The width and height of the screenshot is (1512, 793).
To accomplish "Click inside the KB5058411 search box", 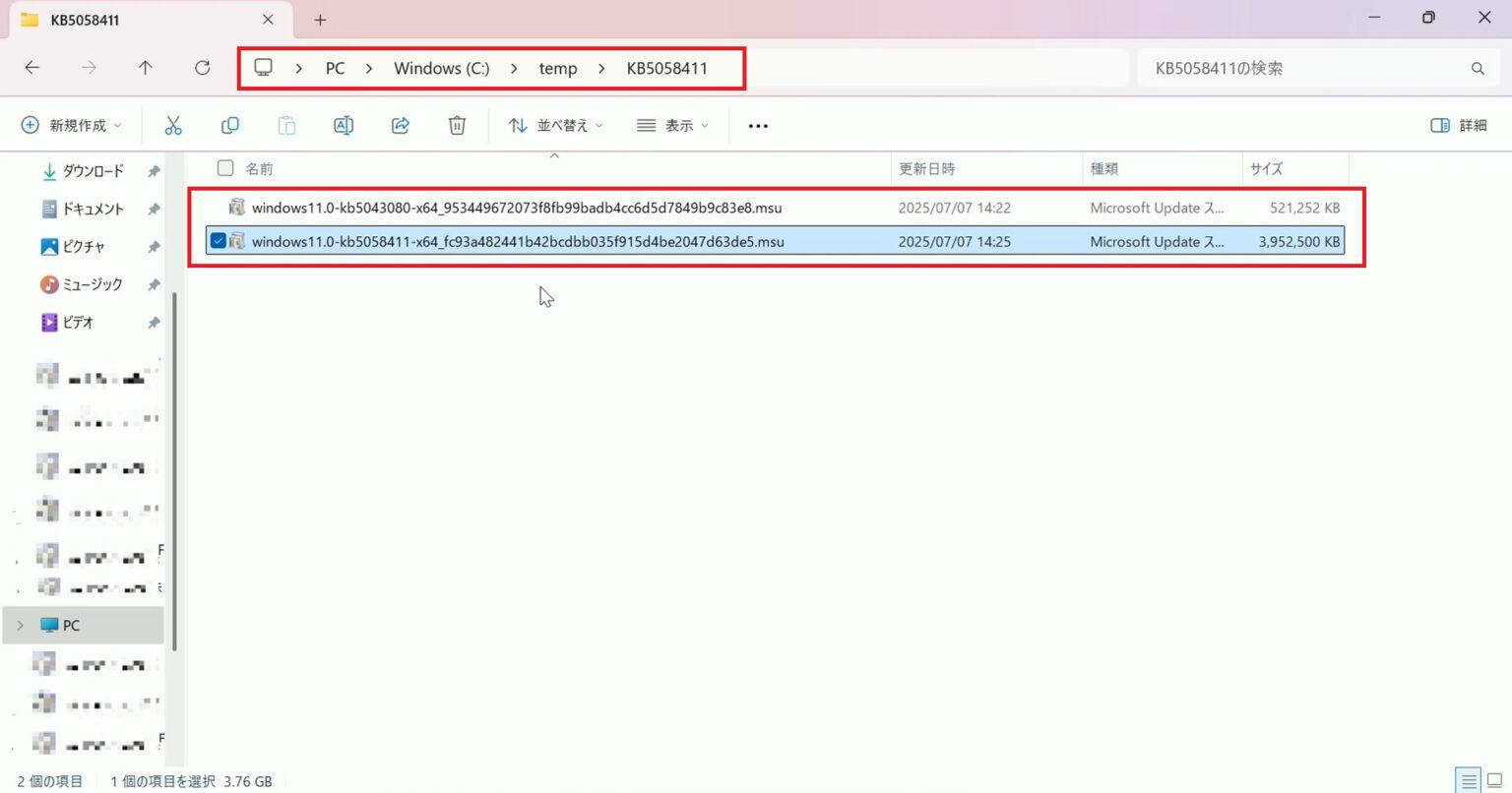I will pyautogui.click(x=1309, y=67).
